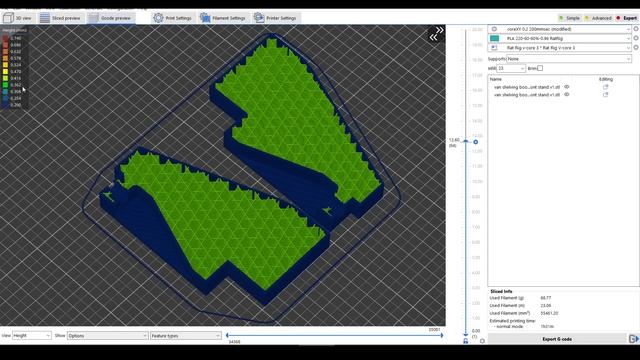Collapse the sidebar with the double-arrow icon
Screen dimensions: 640x360
coord(436,34)
